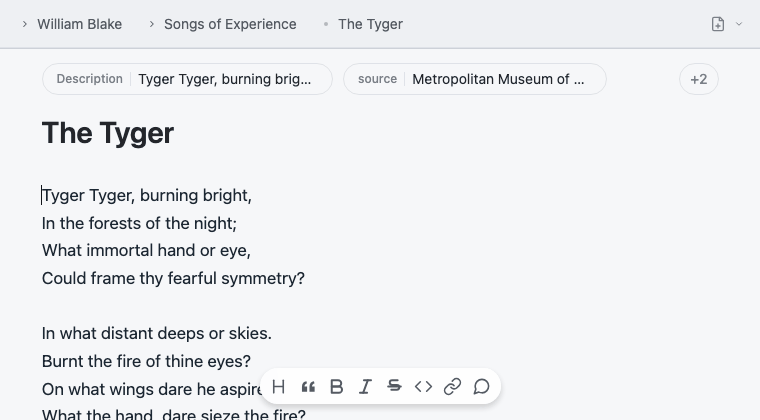Open William Blake breadcrumb
Image resolution: width=760 pixels, height=420 pixels.
[79, 24]
